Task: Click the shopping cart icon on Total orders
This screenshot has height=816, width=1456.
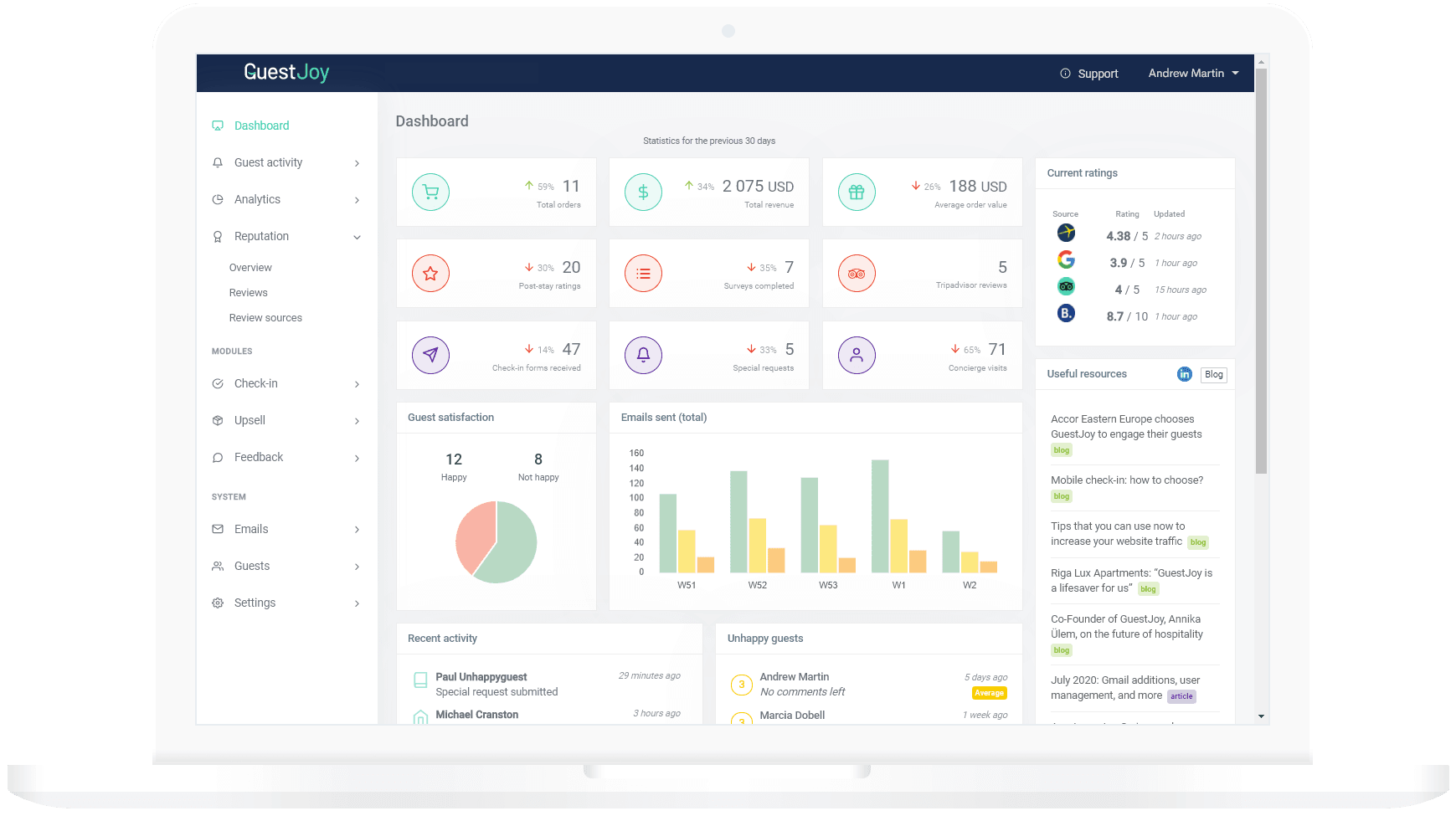Action: [x=430, y=192]
